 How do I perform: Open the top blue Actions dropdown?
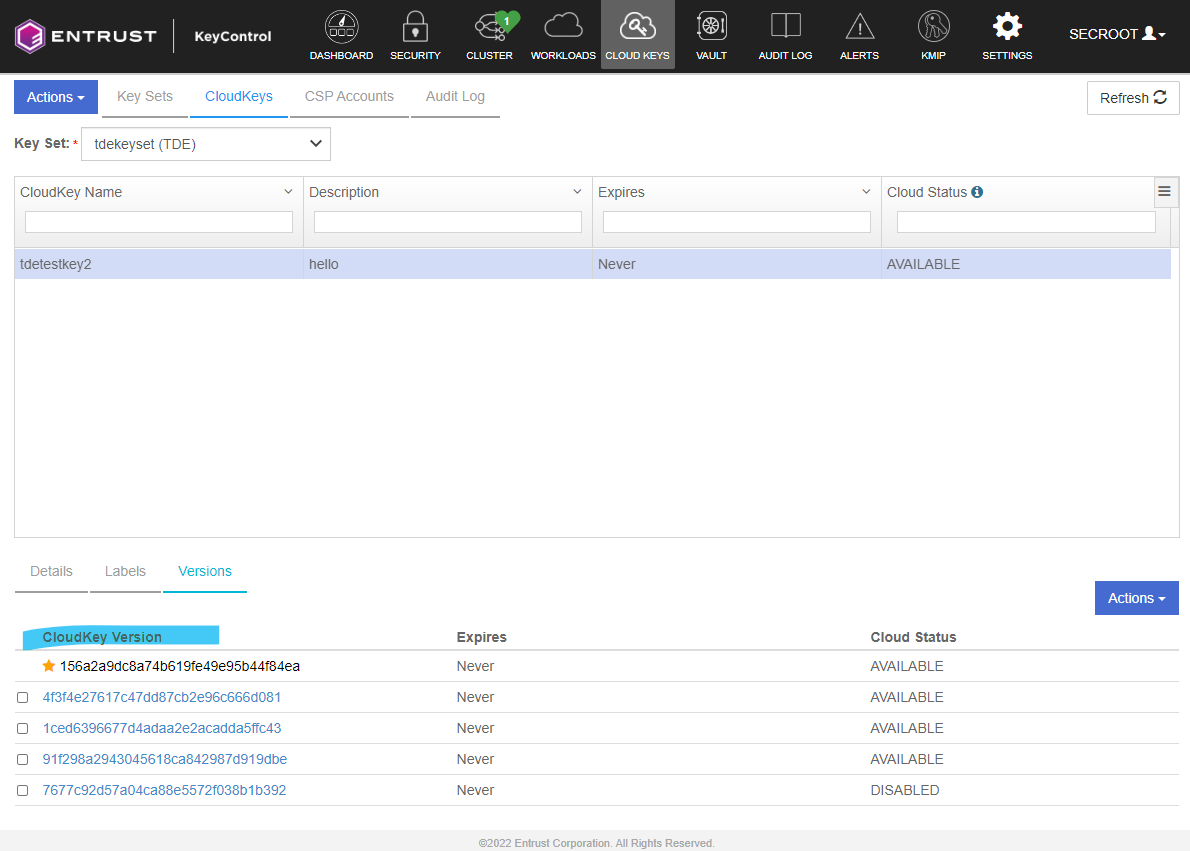pos(55,97)
